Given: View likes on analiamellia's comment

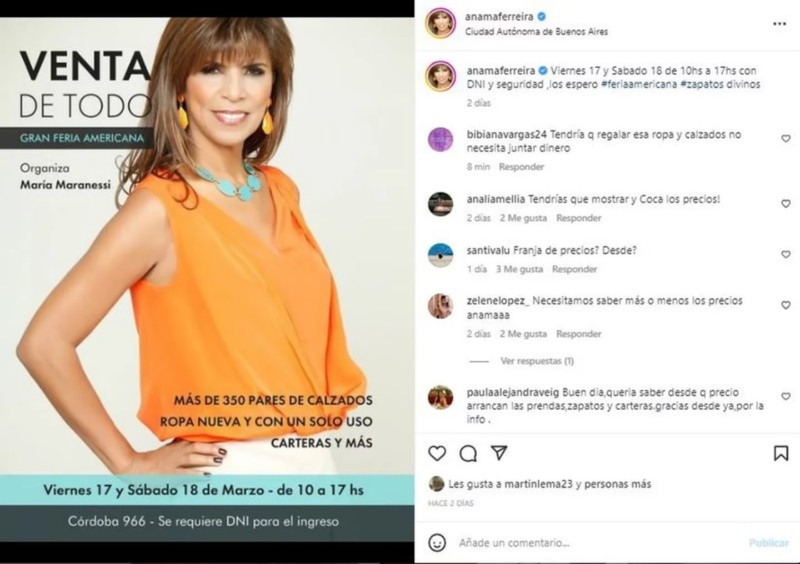Looking at the screenshot, I should coord(523,218).
